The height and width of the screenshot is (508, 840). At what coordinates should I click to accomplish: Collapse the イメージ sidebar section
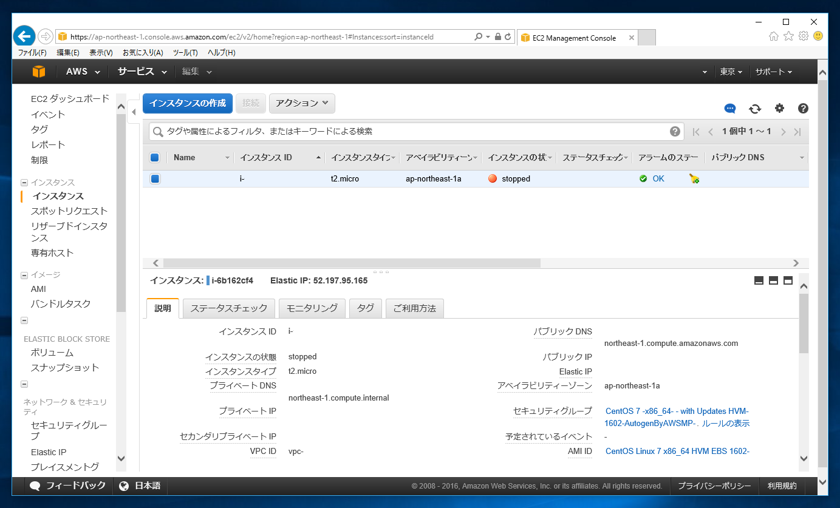[24, 275]
